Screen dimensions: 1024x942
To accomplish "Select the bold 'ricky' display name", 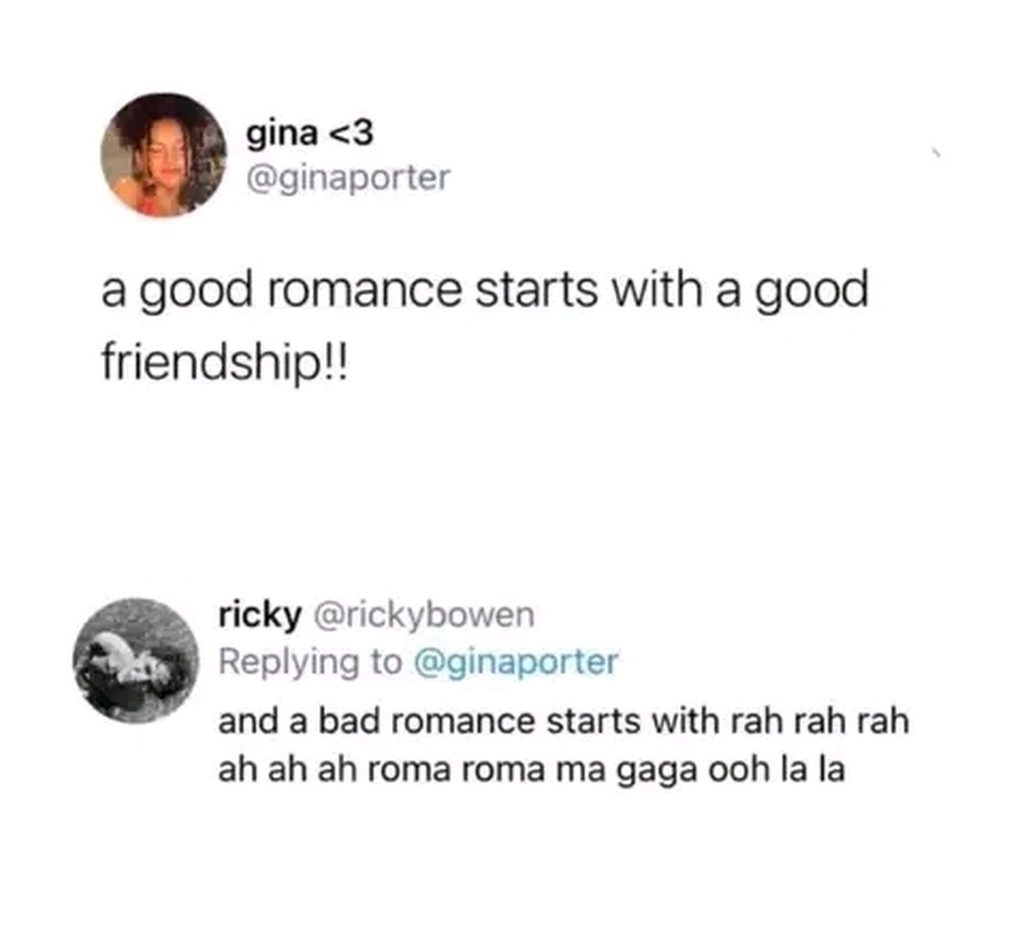I will [260, 614].
